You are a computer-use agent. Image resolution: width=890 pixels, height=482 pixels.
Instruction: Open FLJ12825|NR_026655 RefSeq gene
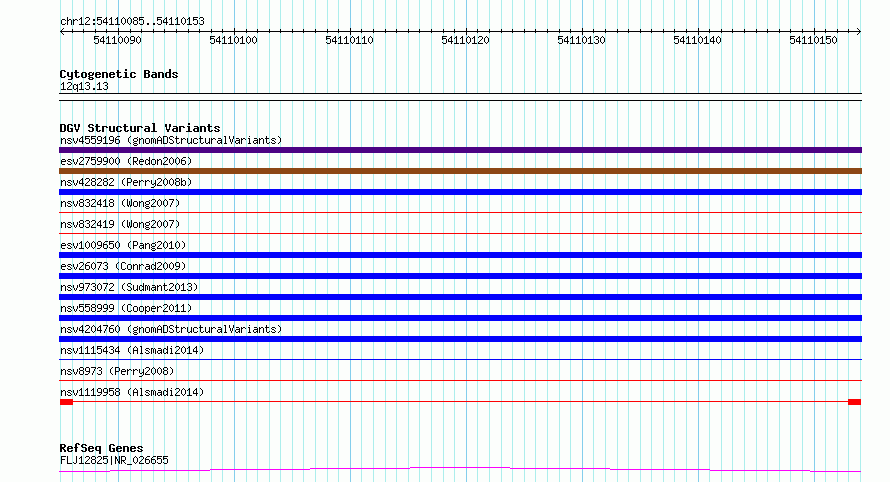coord(114,460)
